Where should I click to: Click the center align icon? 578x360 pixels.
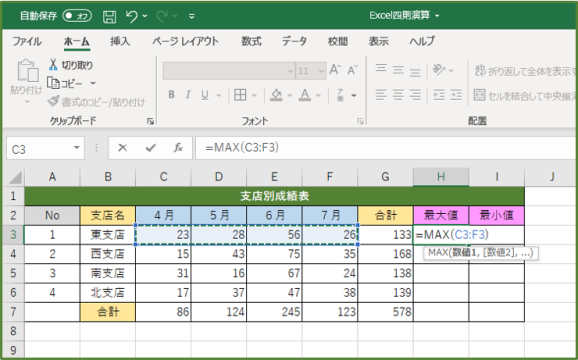pyautogui.click(x=398, y=95)
